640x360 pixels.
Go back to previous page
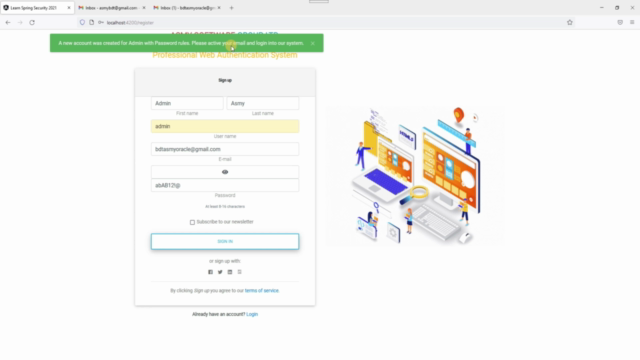[8, 22]
